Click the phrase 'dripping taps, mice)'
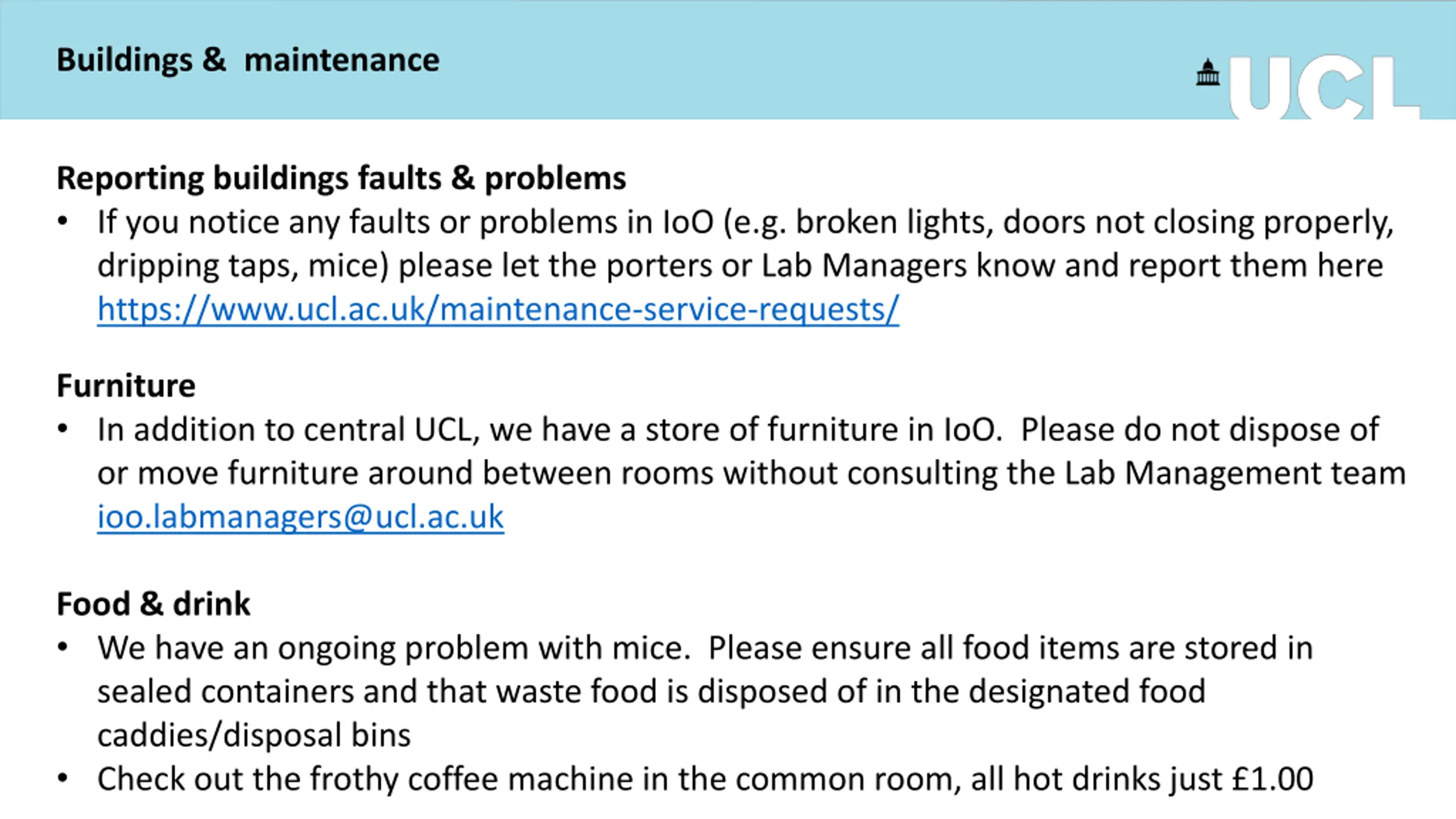 click(242, 266)
